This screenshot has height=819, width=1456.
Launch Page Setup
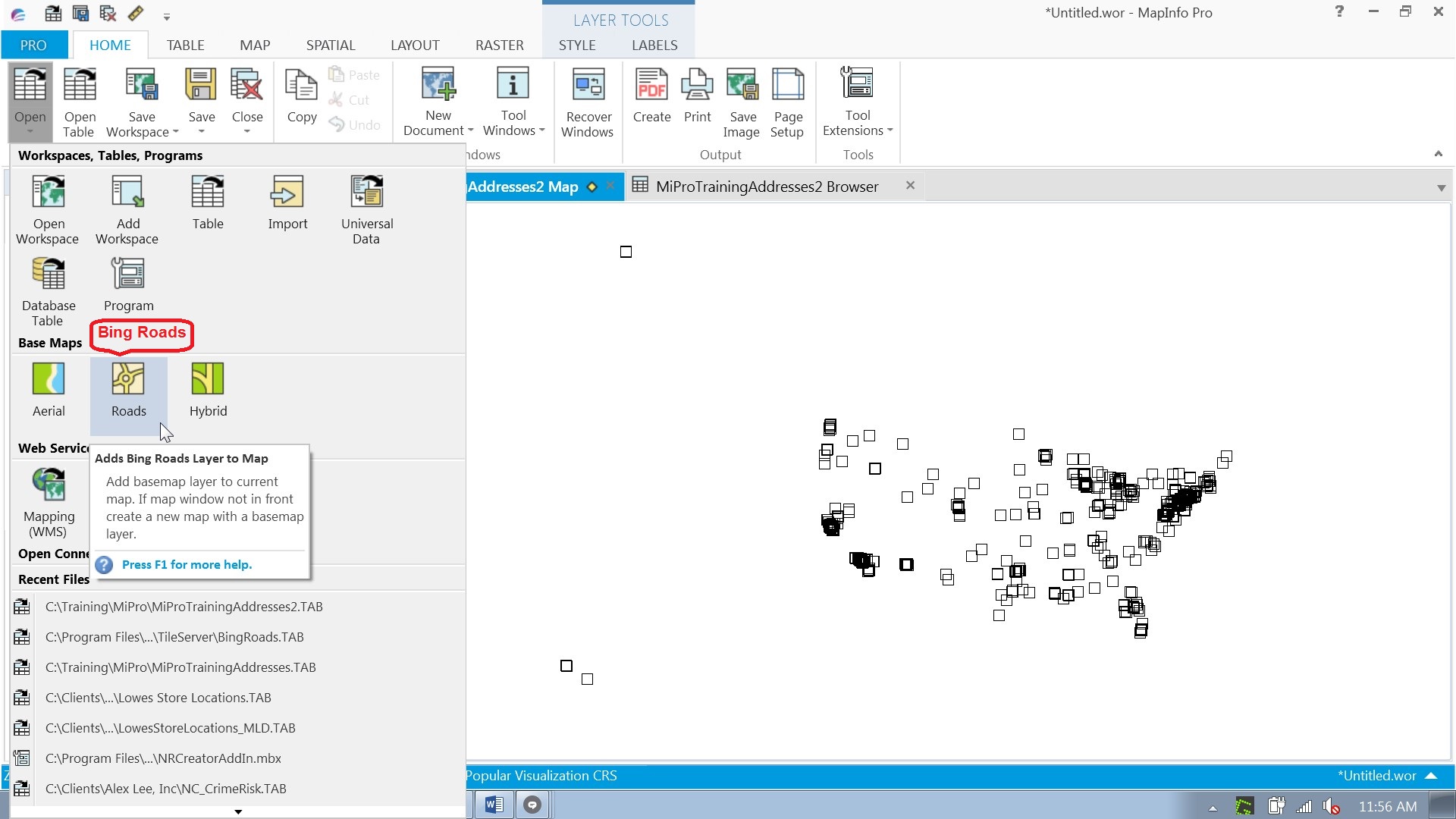(787, 101)
